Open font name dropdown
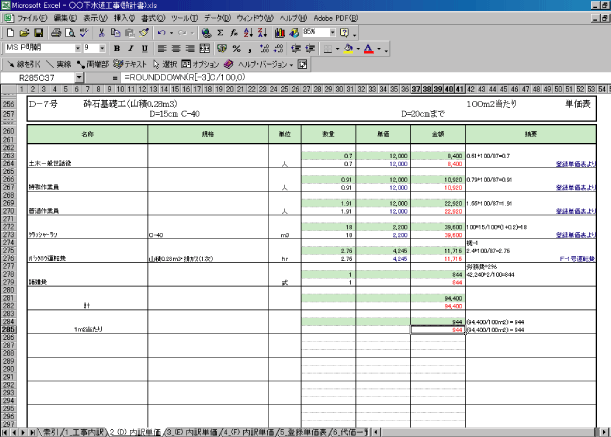This screenshot has width=611, height=437. [x=78, y=48]
